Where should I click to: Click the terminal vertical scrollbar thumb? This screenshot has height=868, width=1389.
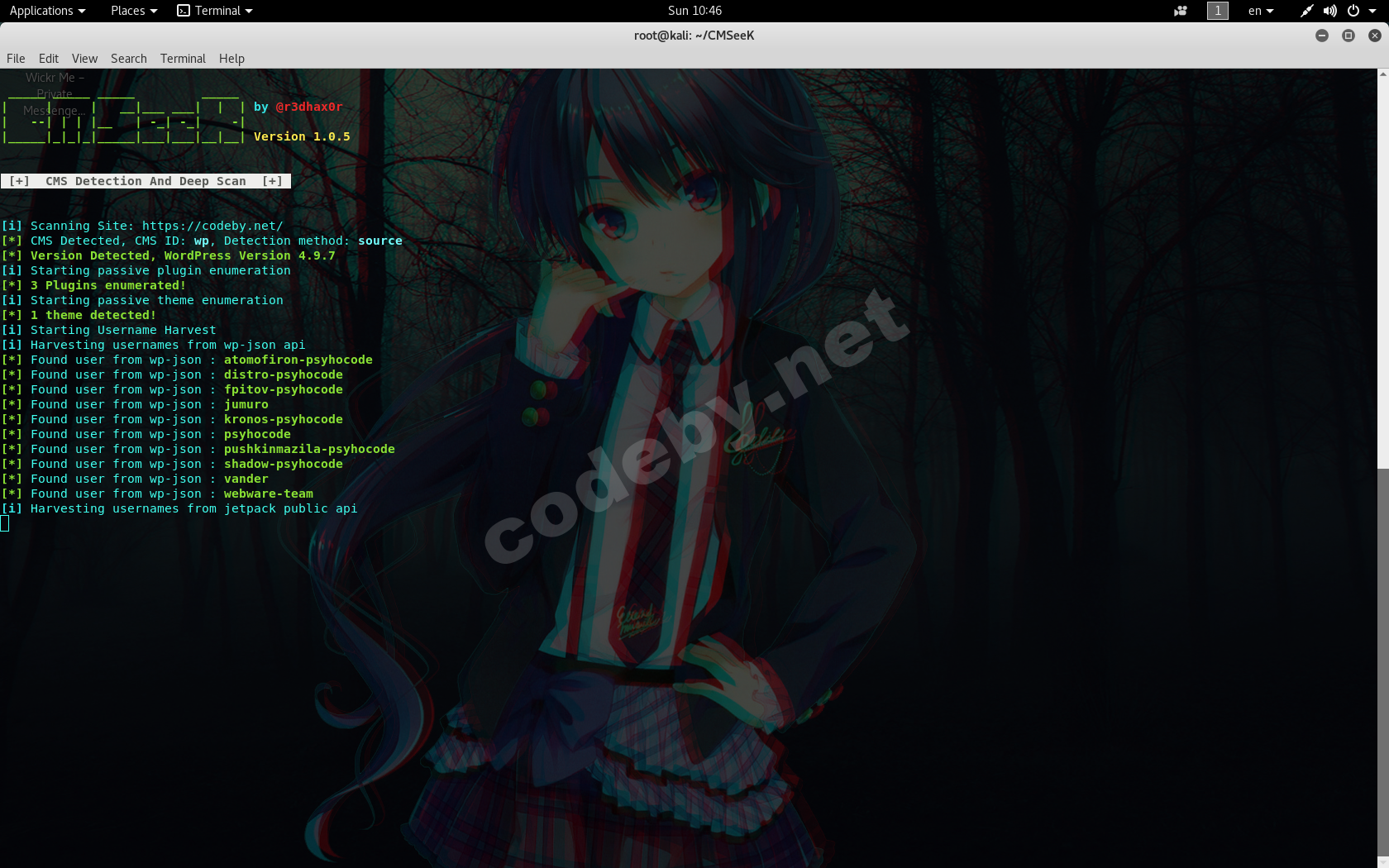pos(1382,666)
